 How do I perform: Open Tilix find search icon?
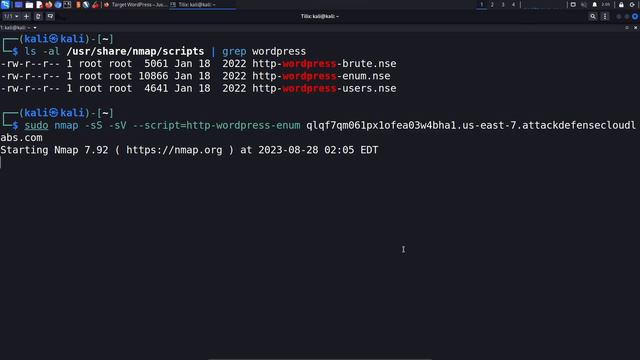tap(593, 16)
